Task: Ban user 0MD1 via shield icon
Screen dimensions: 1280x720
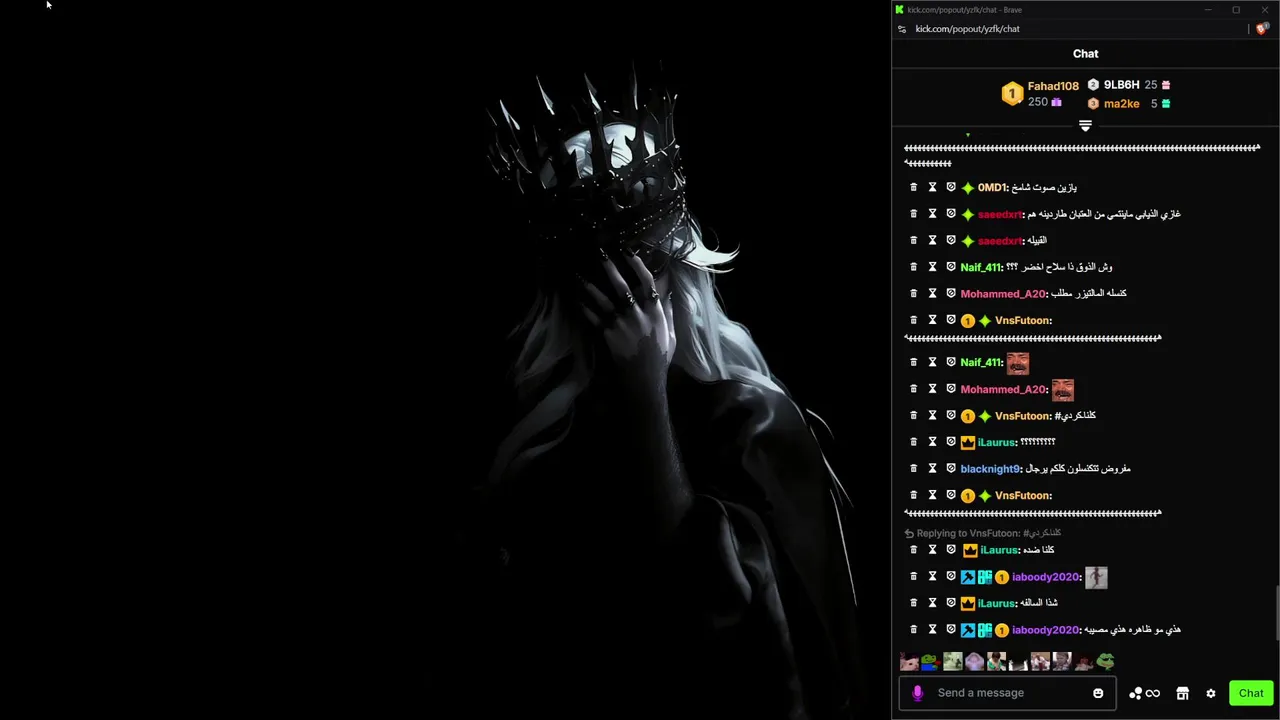Action: (x=951, y=187)
